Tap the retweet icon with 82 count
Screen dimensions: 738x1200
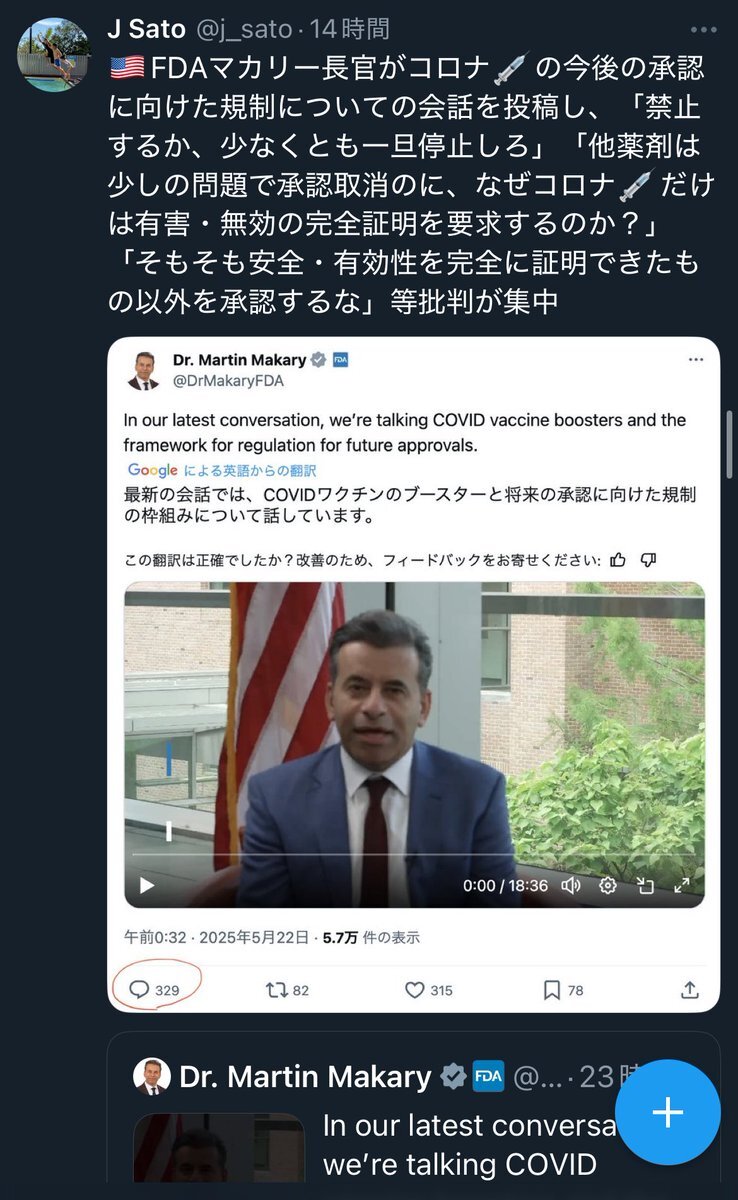pyautogui.click(x=276, y=990)
